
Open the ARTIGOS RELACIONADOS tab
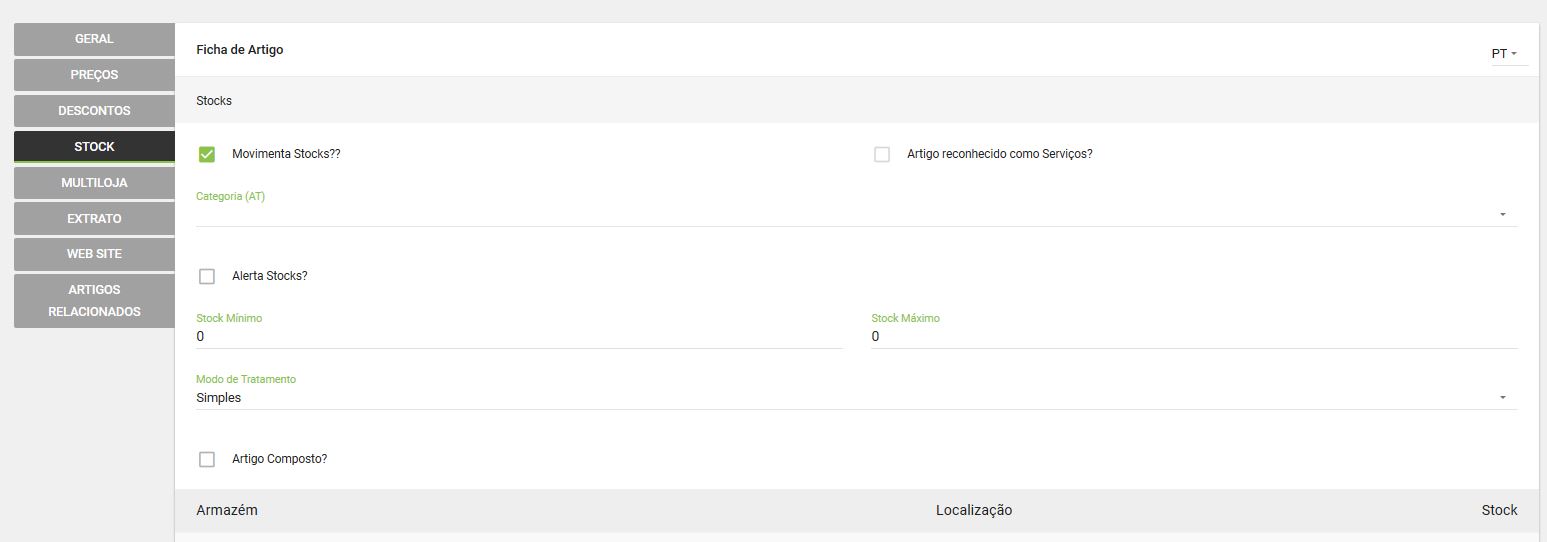(x=94, y=301)
